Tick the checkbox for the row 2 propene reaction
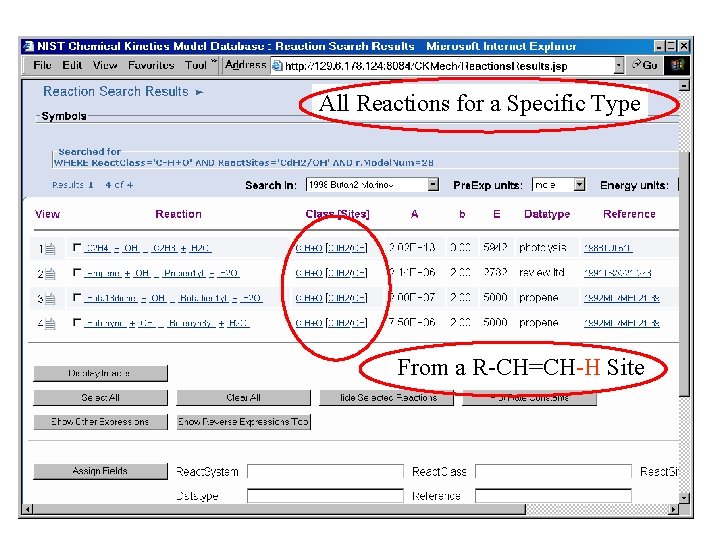 pyautogui.click(x=77, y=272)
